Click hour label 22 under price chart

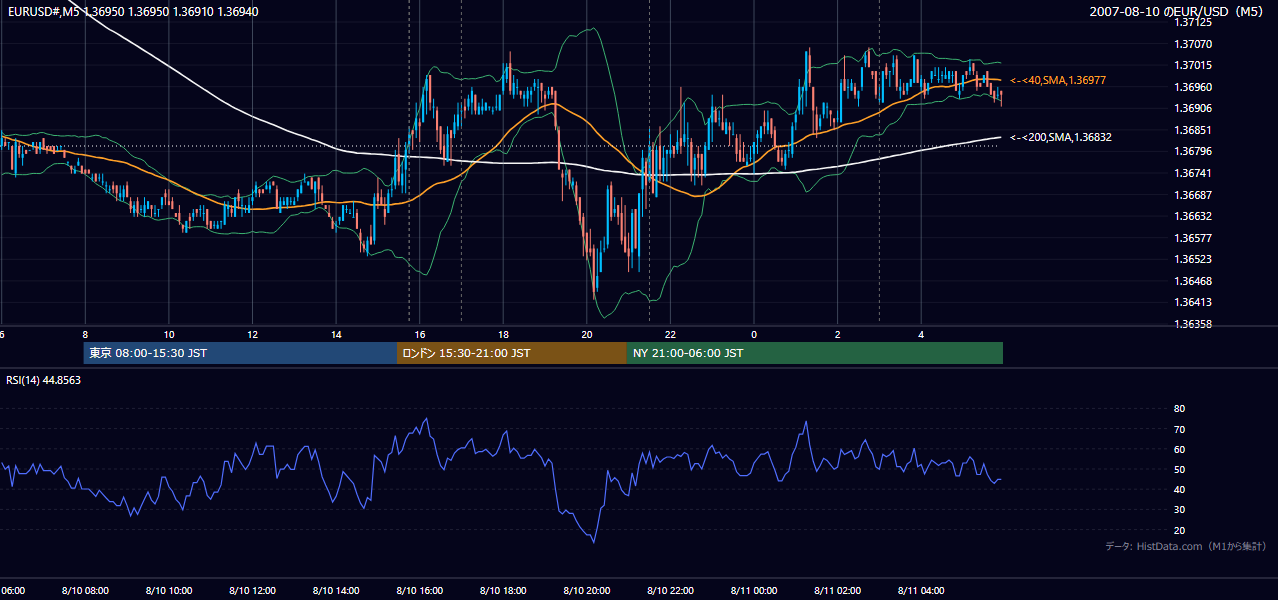point(670,334)
